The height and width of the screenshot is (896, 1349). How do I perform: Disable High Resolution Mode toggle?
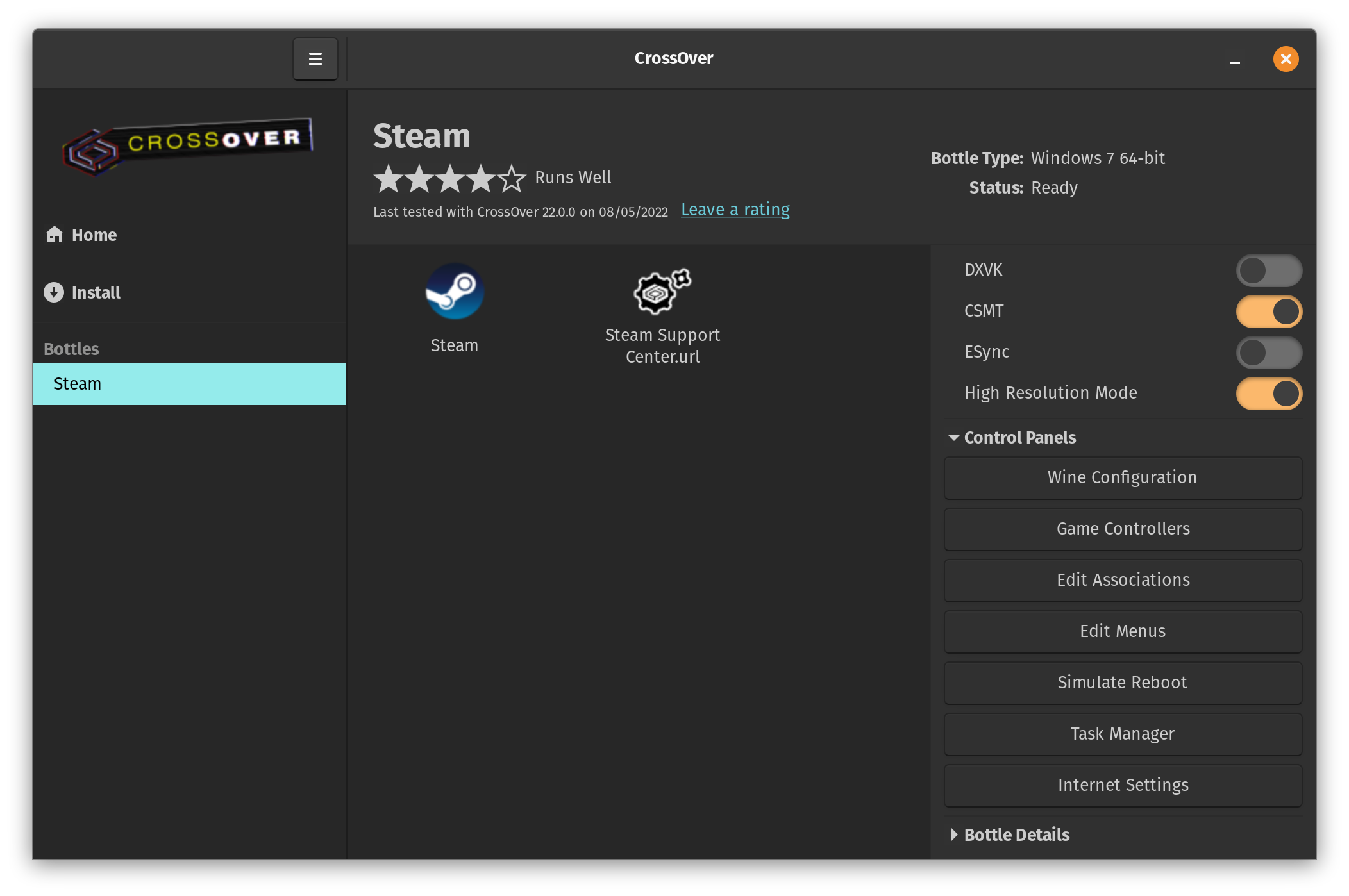tap(1269, 392)
